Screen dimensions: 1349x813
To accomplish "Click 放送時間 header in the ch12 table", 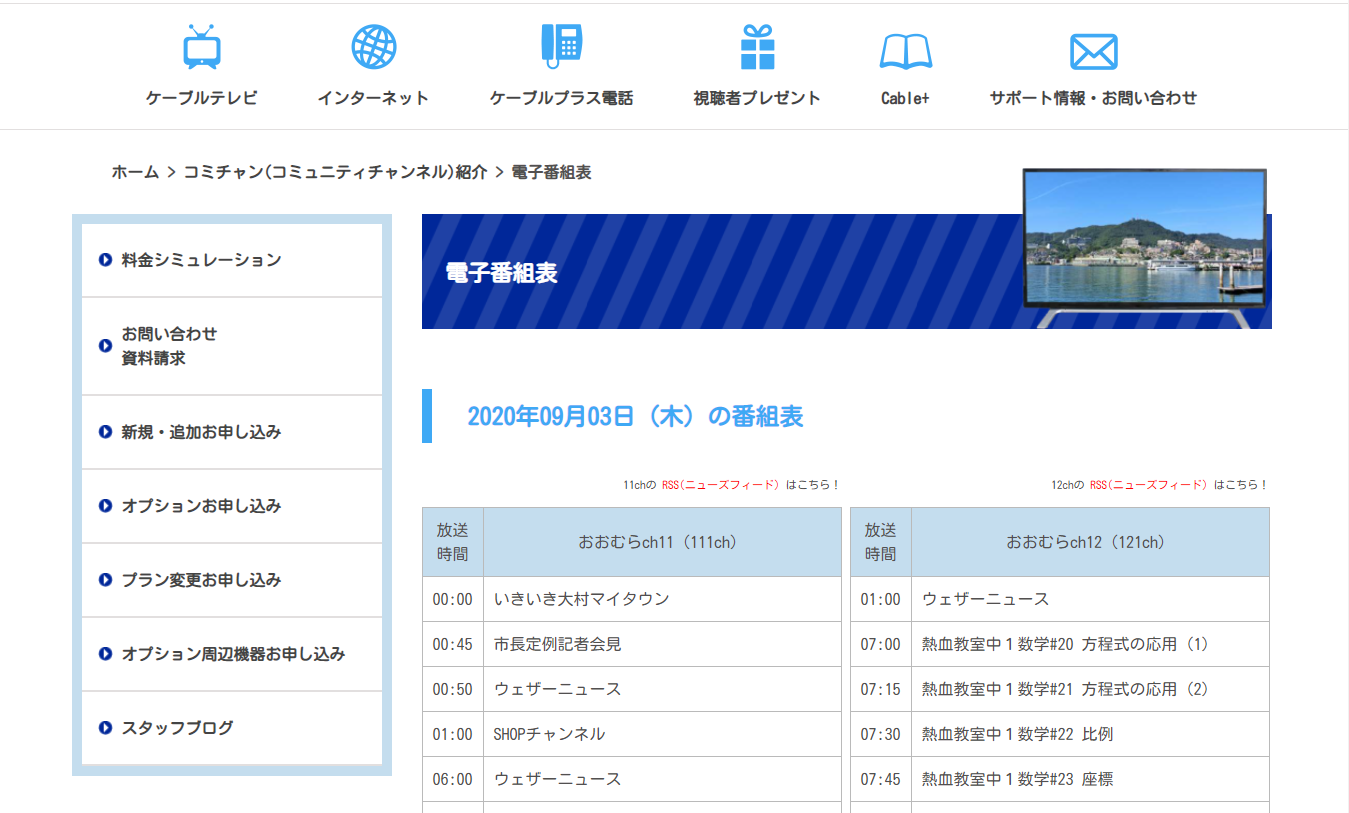I will (881, 542).
